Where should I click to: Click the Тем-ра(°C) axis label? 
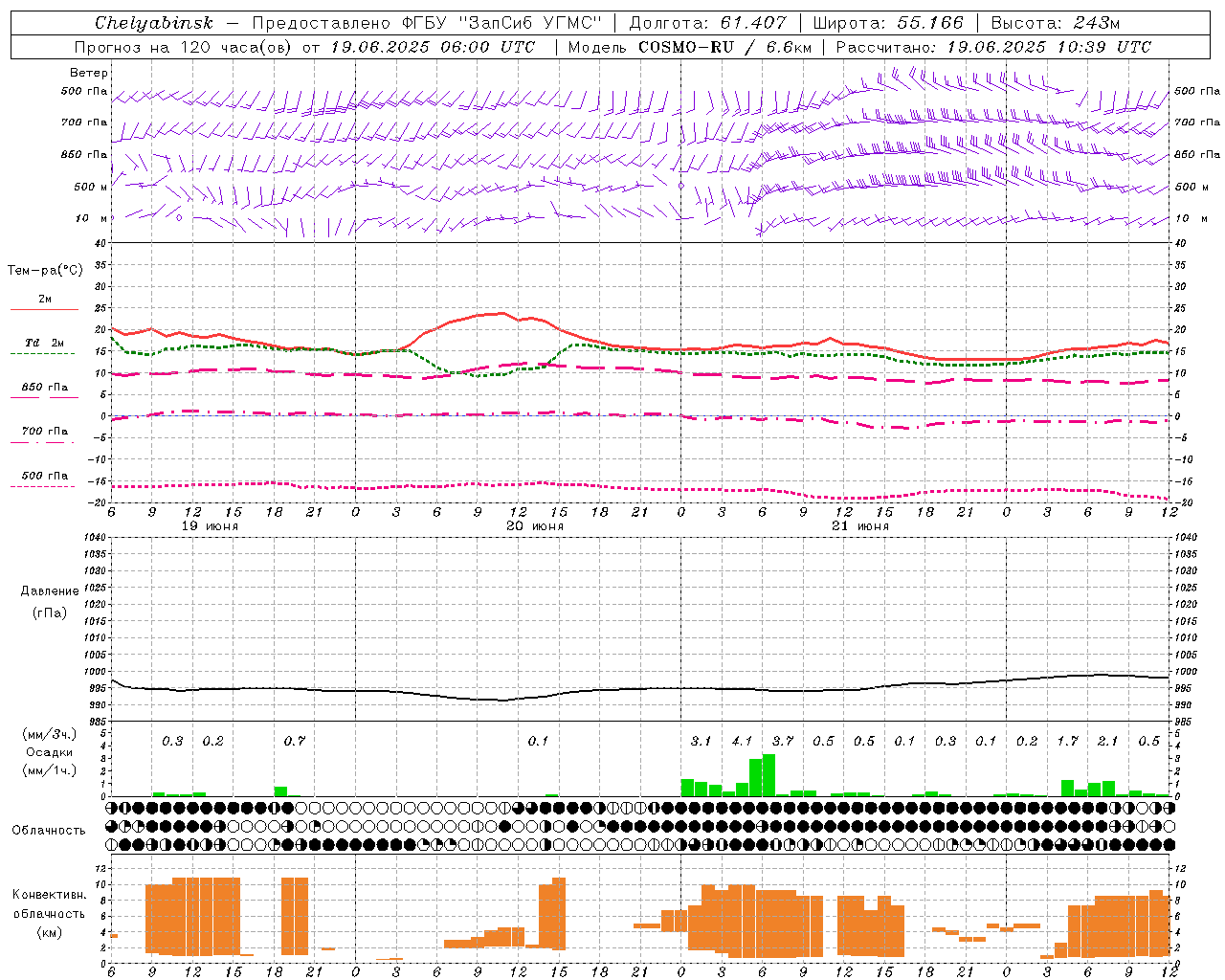(45, 271)
